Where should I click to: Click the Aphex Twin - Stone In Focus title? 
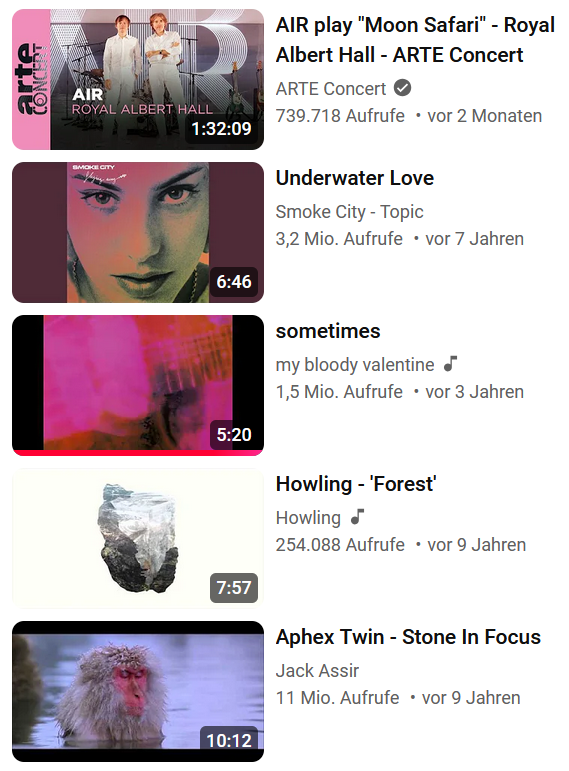coord(408,637)
